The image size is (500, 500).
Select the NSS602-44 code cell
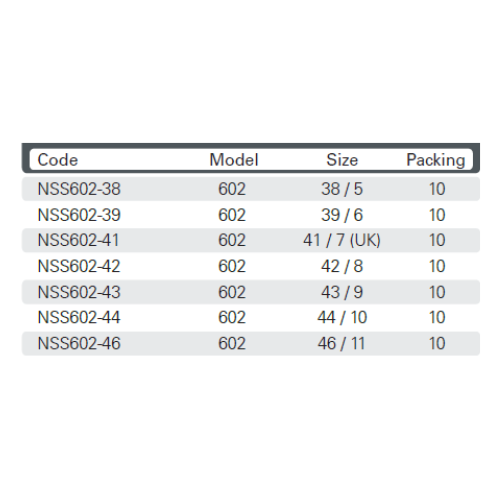(x=79, y=317)
